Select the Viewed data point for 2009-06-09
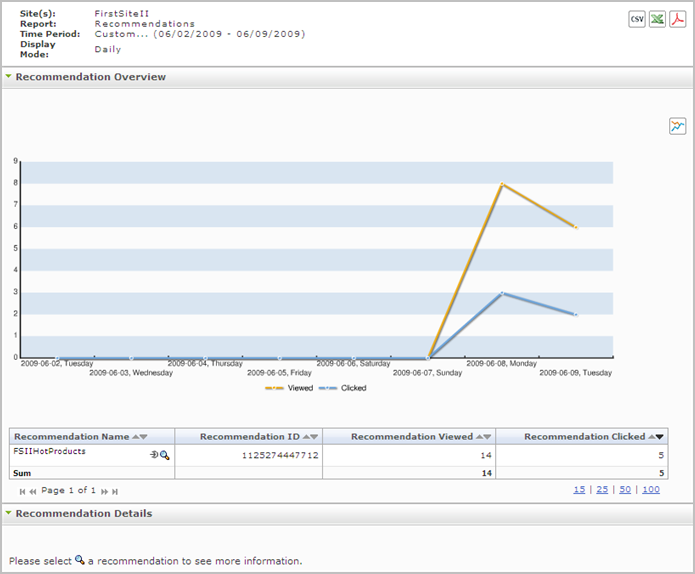The width and height of the screenshot is (695, 574). [576, 227]
